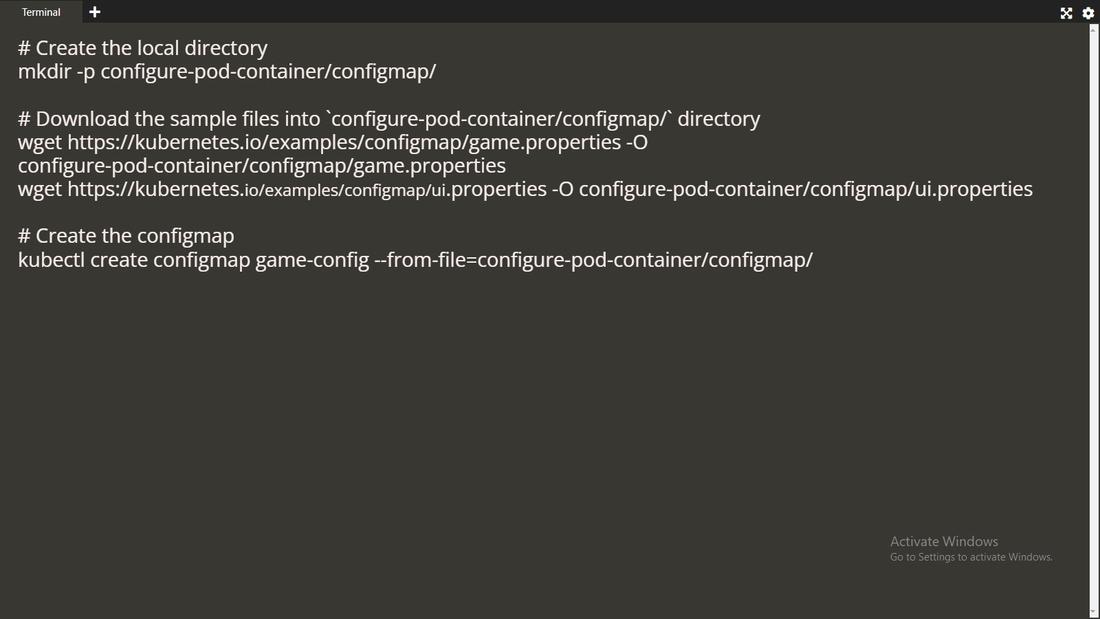Open a new terminal tab with plus icon
The image size is (1100, 619).
click(94, 12)
